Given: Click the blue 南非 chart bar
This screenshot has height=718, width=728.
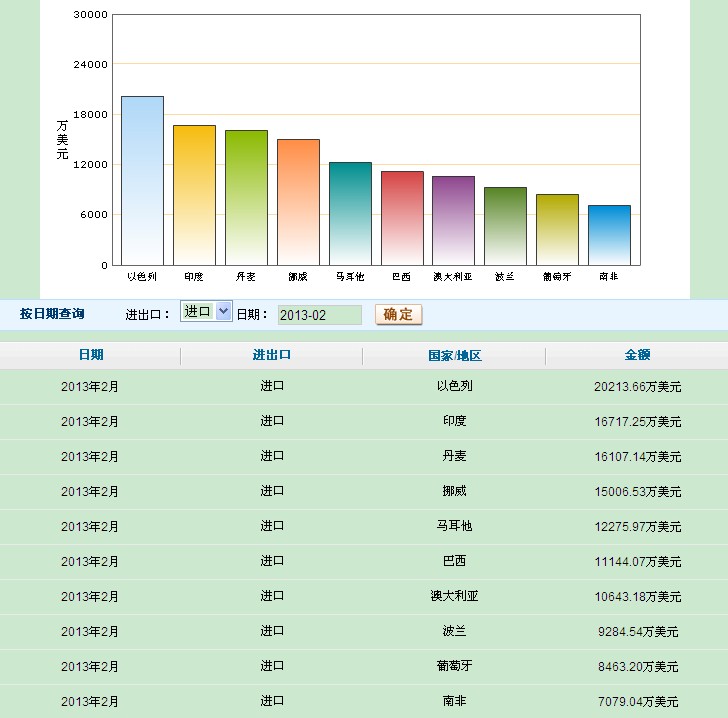Looking at the screenshot, I should click(609, 235).
